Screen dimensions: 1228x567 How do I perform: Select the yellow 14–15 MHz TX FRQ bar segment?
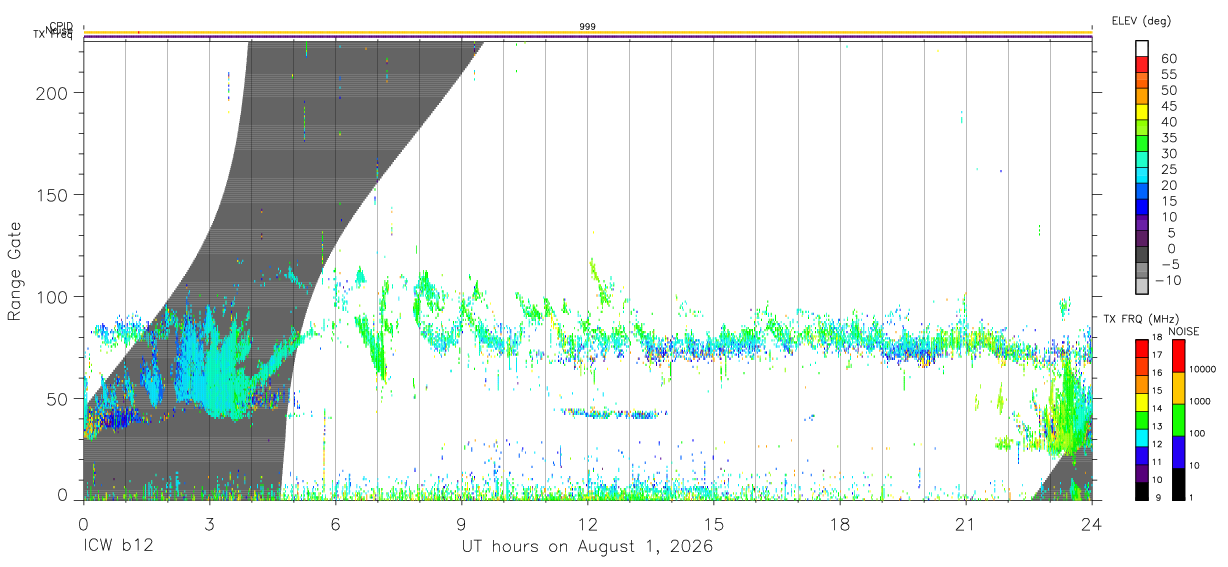[x=1142, y=402]
